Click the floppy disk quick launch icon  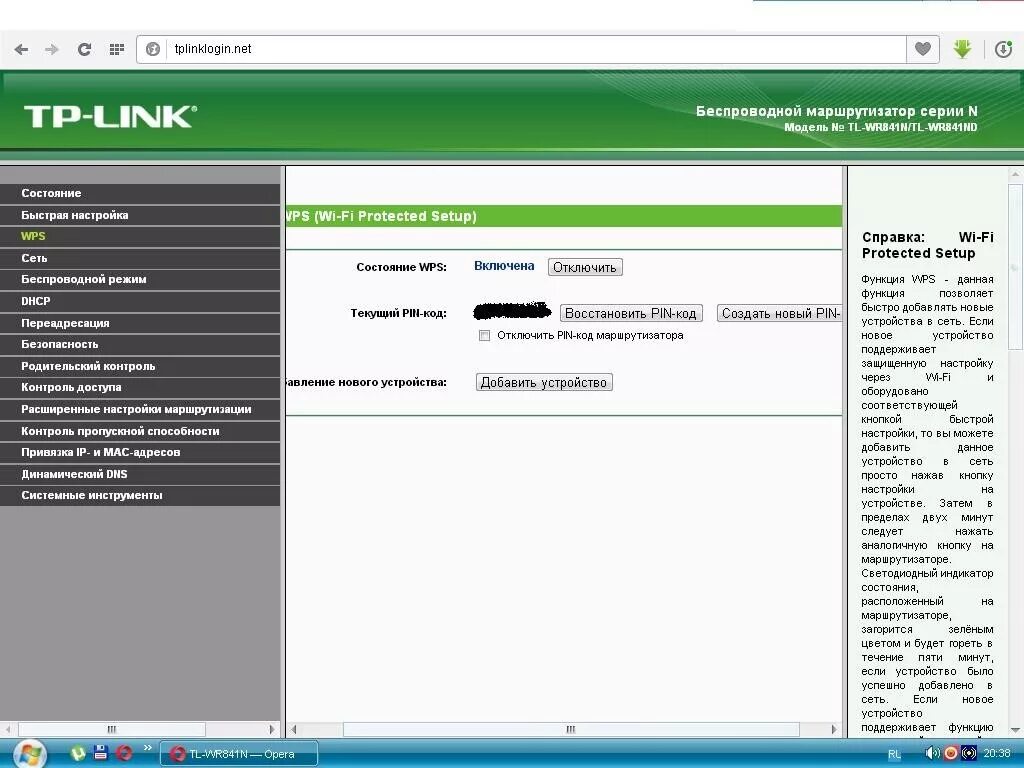click(101, 752)
